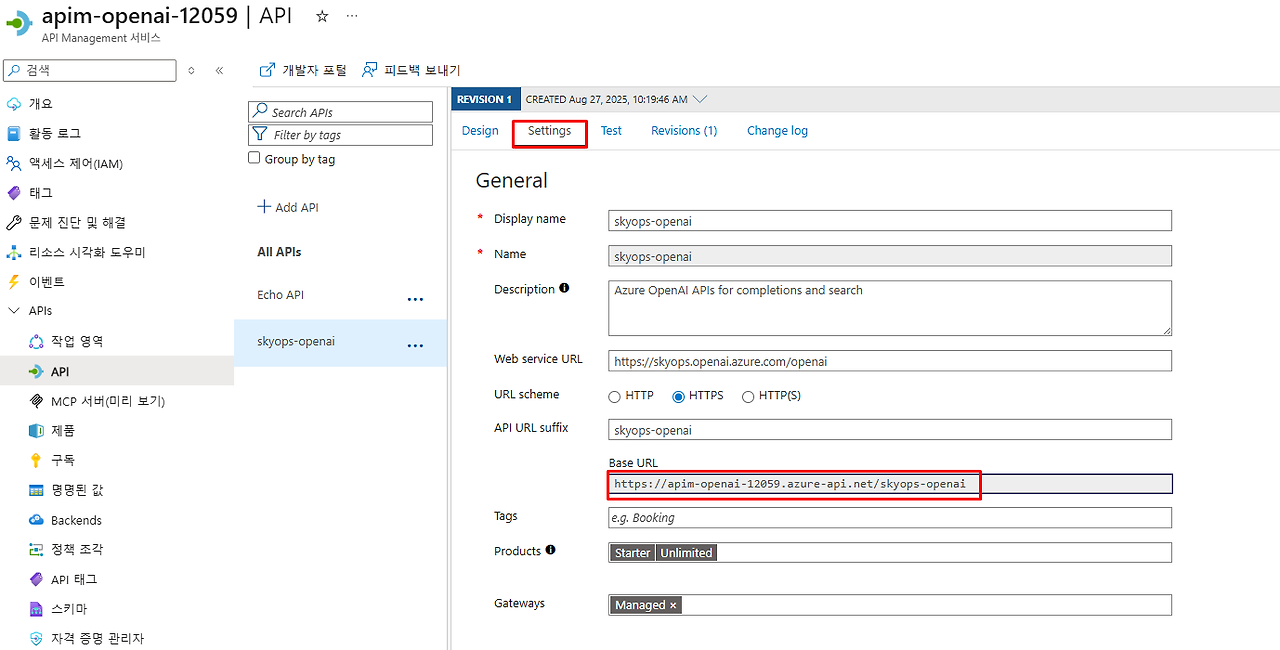
Task: Open the skyops-openai ellipsis menu
Action: pyautogui.click(x=415, y=346)
